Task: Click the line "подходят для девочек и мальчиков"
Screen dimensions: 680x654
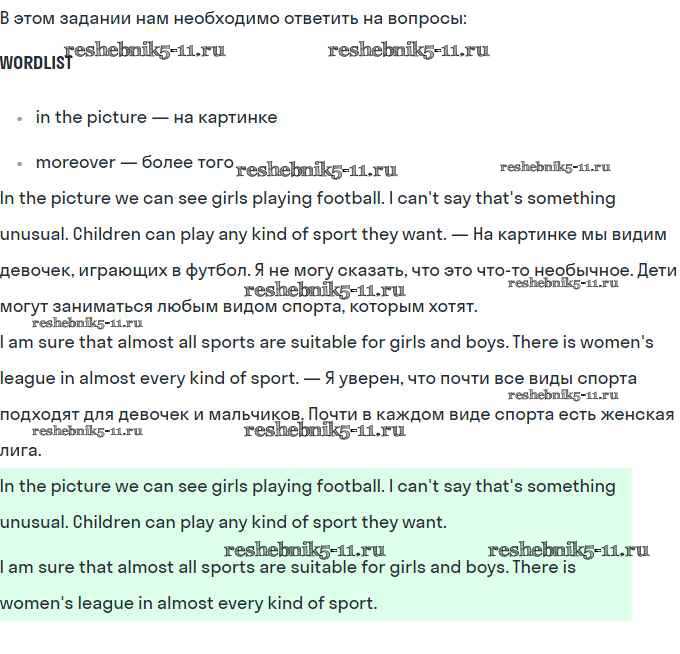Action: (150, 414)
